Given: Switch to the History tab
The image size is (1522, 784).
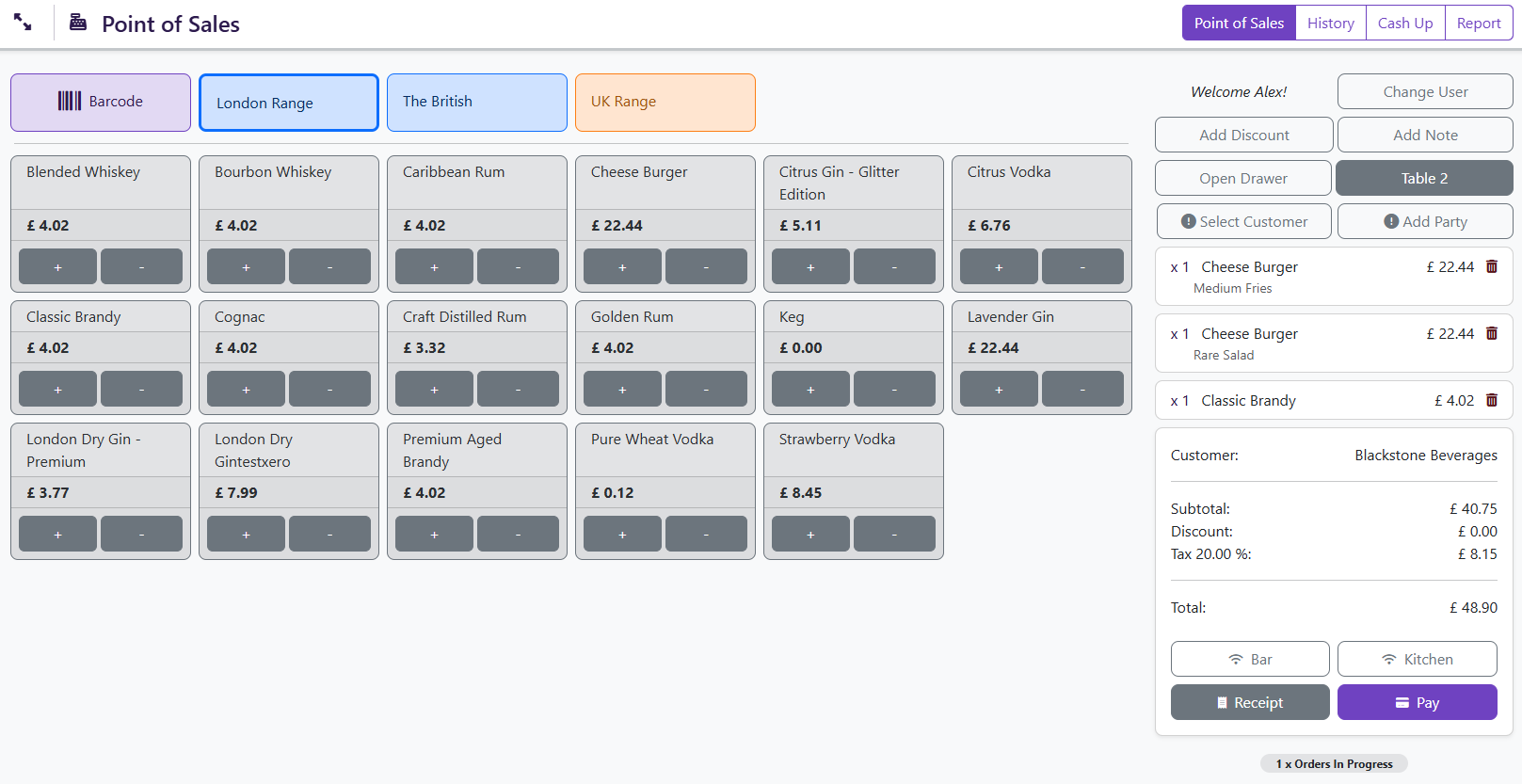Looking at the screenshot, I should pos(1330,24).
